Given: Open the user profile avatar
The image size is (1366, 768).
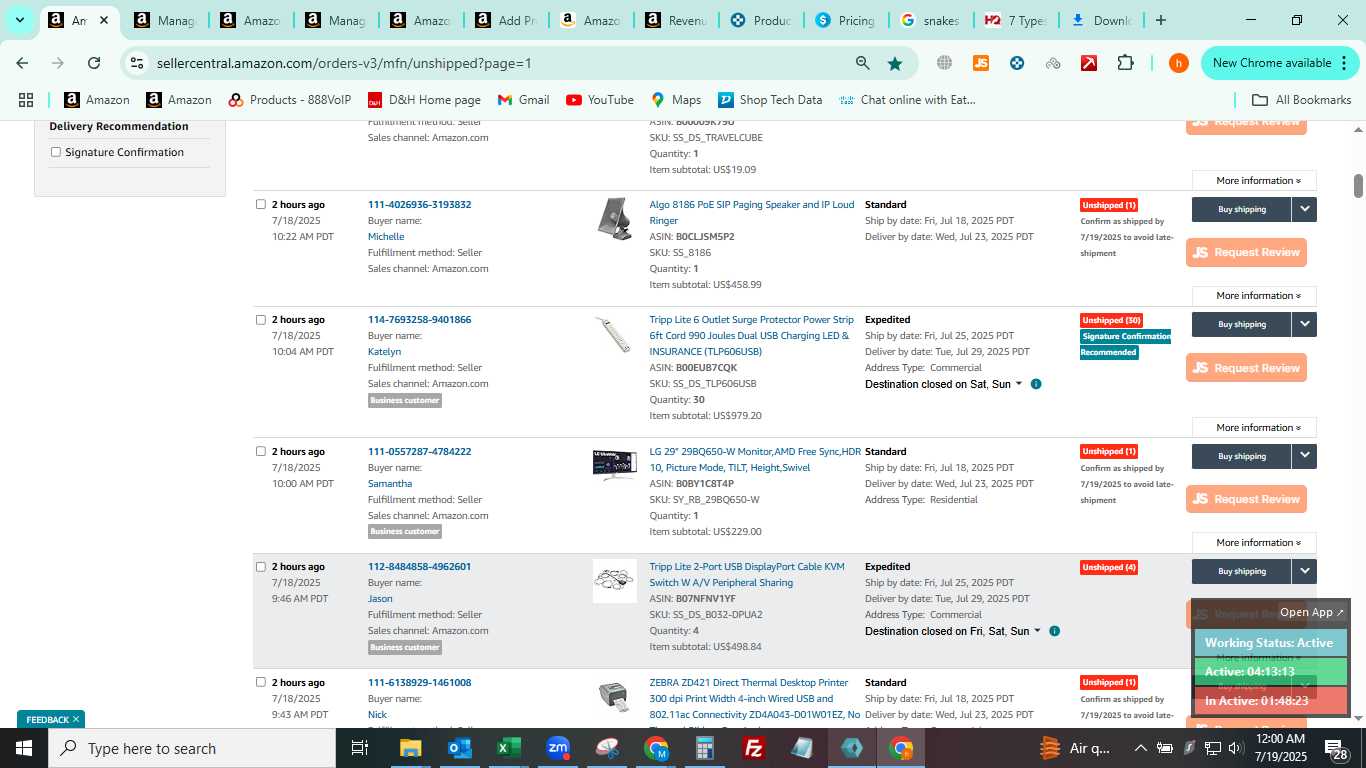Looking at the screenshot, I should click(x=1179, y=63).
